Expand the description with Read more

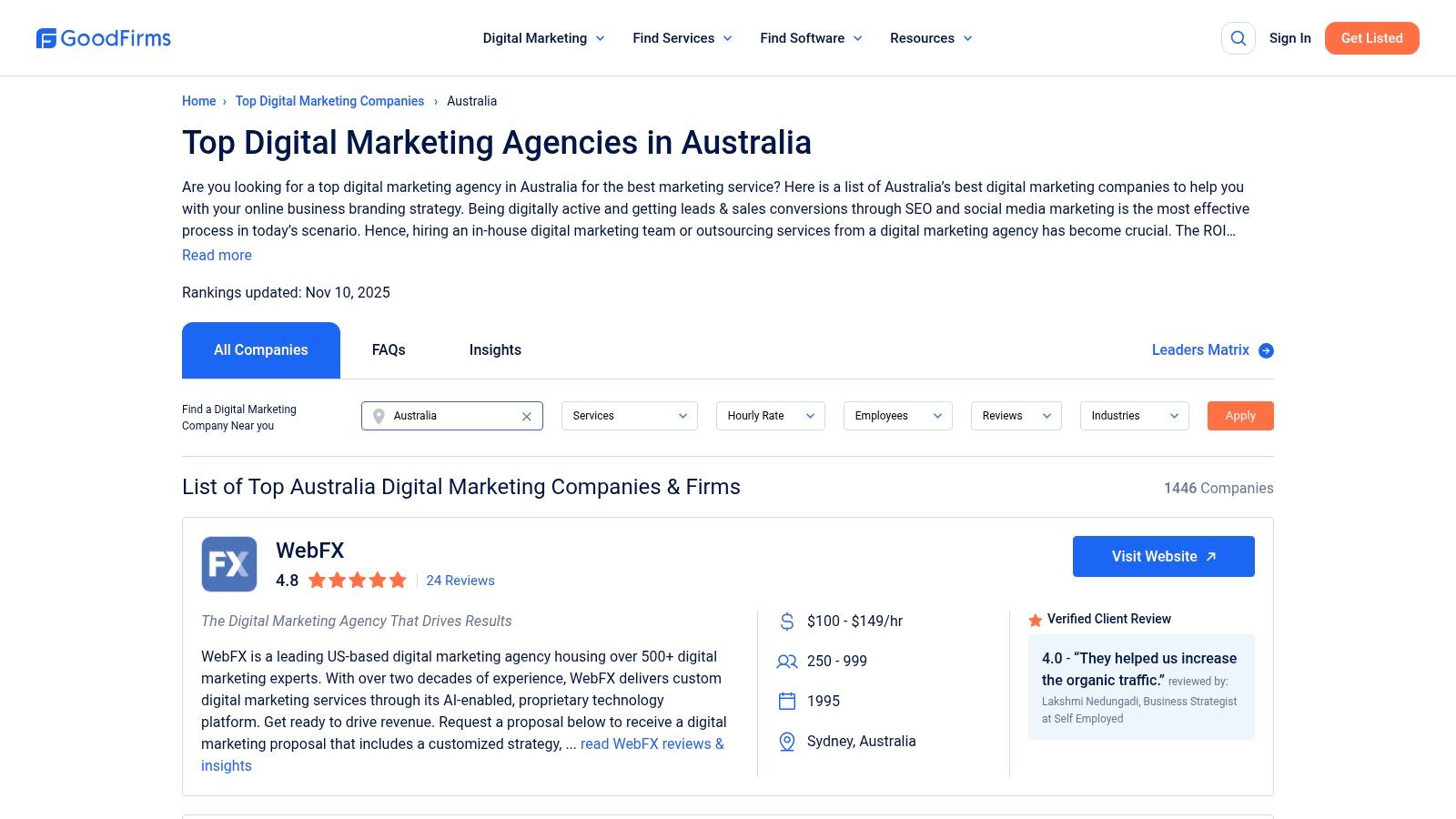coord(217,255)
